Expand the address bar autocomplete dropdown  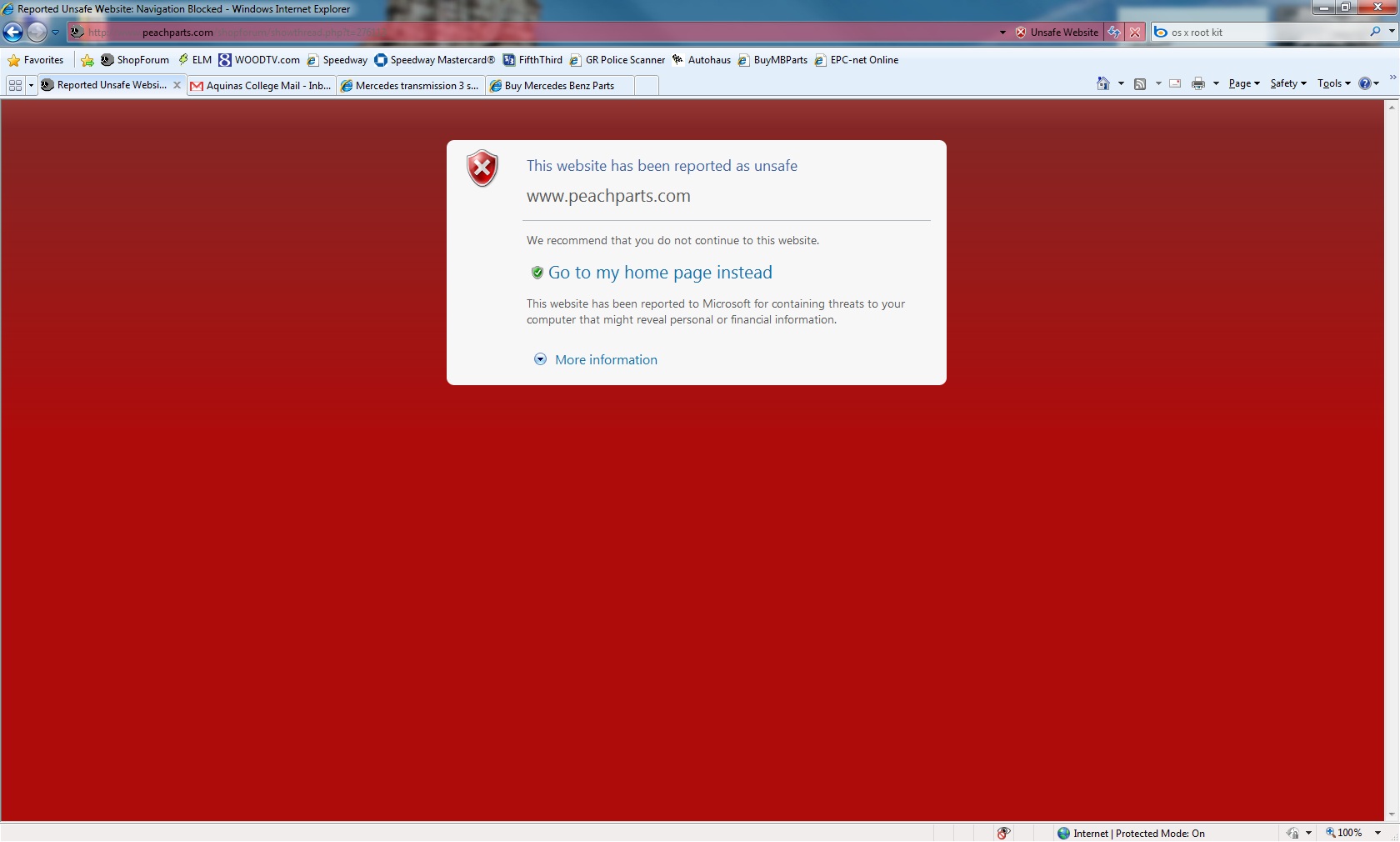[1002, 33]
